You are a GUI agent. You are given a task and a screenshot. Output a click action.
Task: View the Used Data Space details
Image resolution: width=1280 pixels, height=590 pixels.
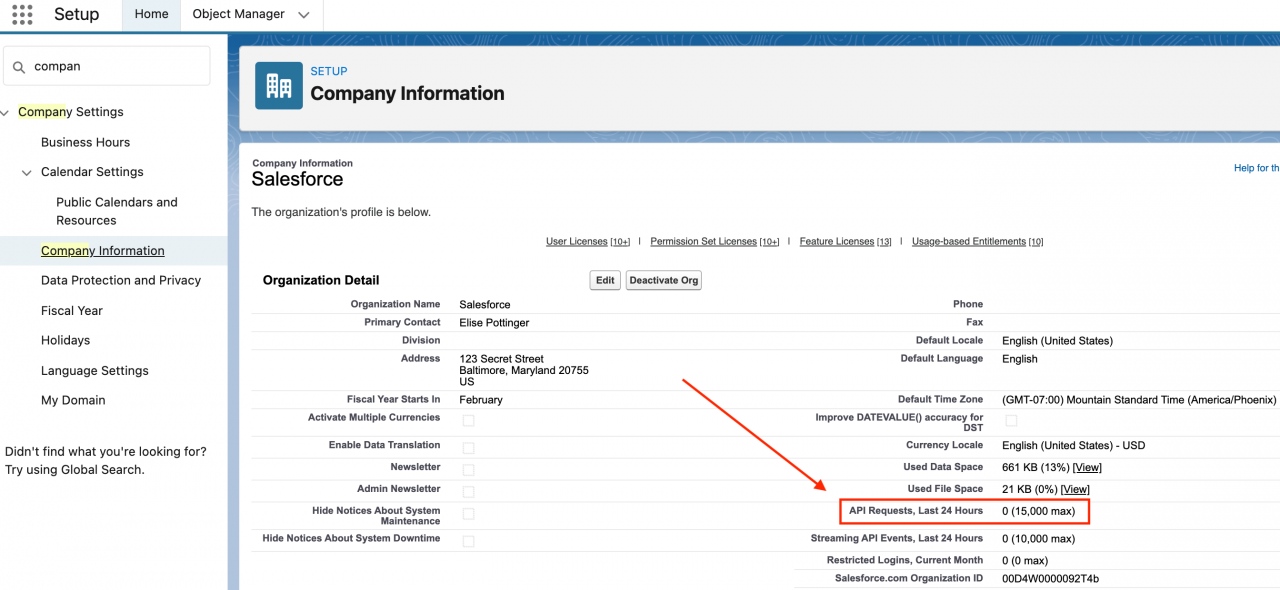click(1087, 467)
